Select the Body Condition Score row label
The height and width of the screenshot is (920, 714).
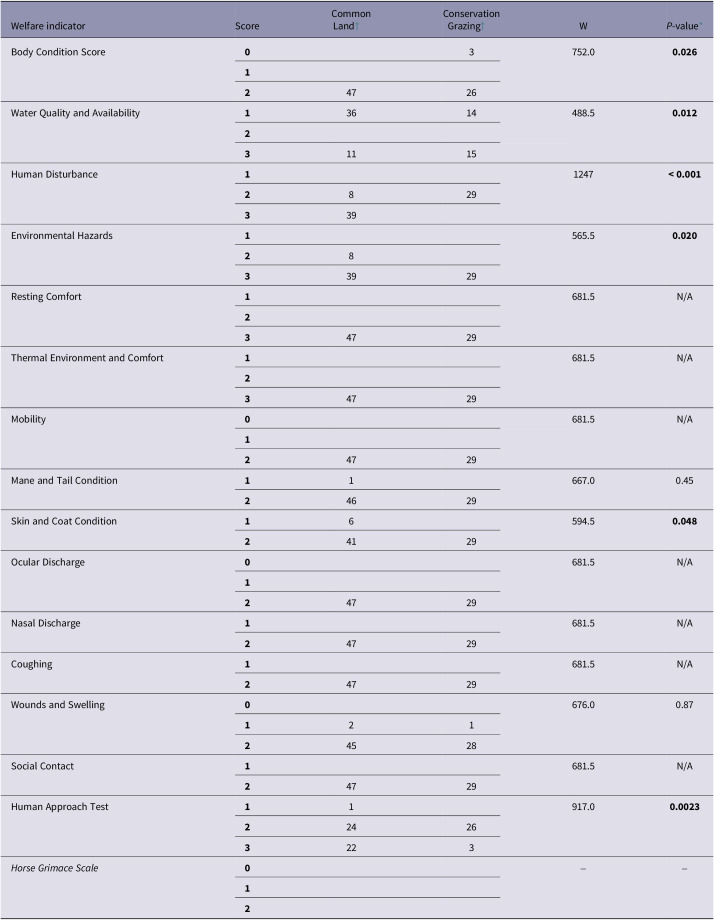pyautogui.click(x=58, y=52)
